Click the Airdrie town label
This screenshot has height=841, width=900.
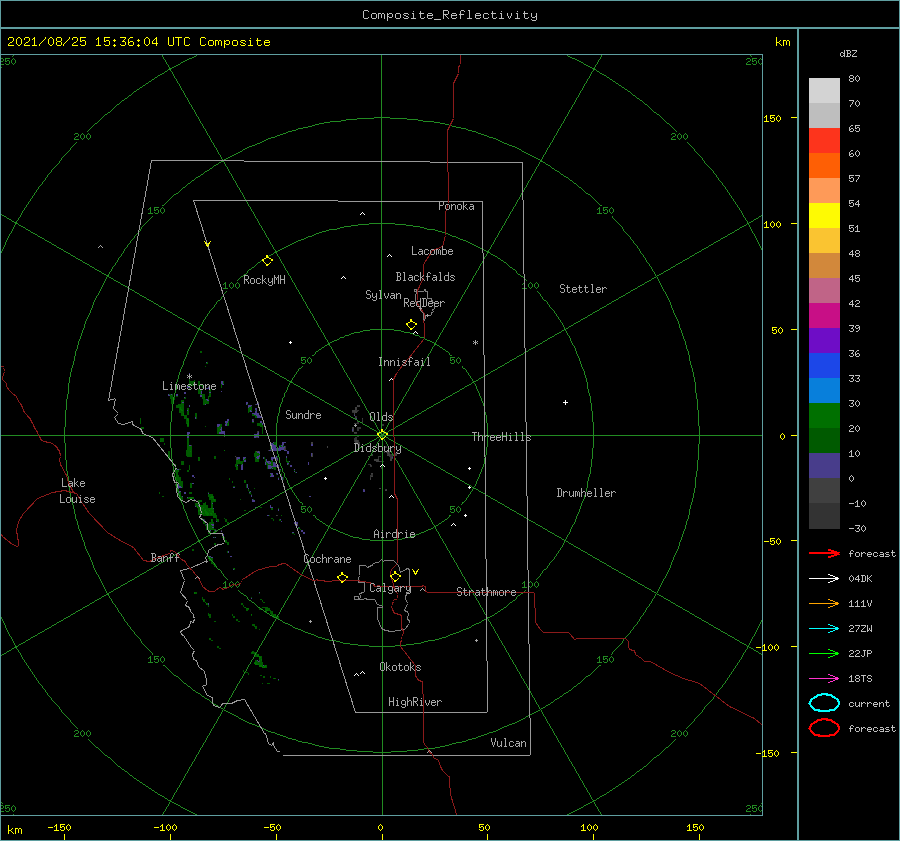click(x=394, y=534)
